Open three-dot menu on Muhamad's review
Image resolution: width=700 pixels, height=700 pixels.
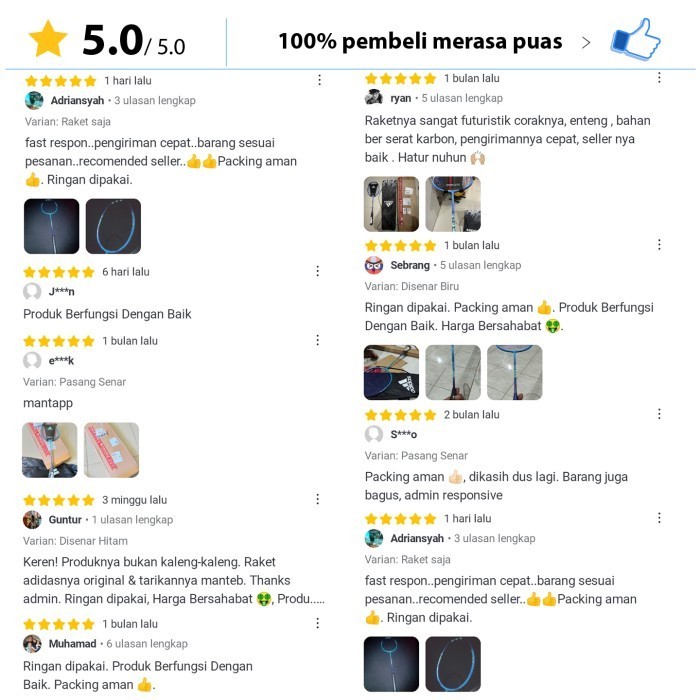[317, 623]
